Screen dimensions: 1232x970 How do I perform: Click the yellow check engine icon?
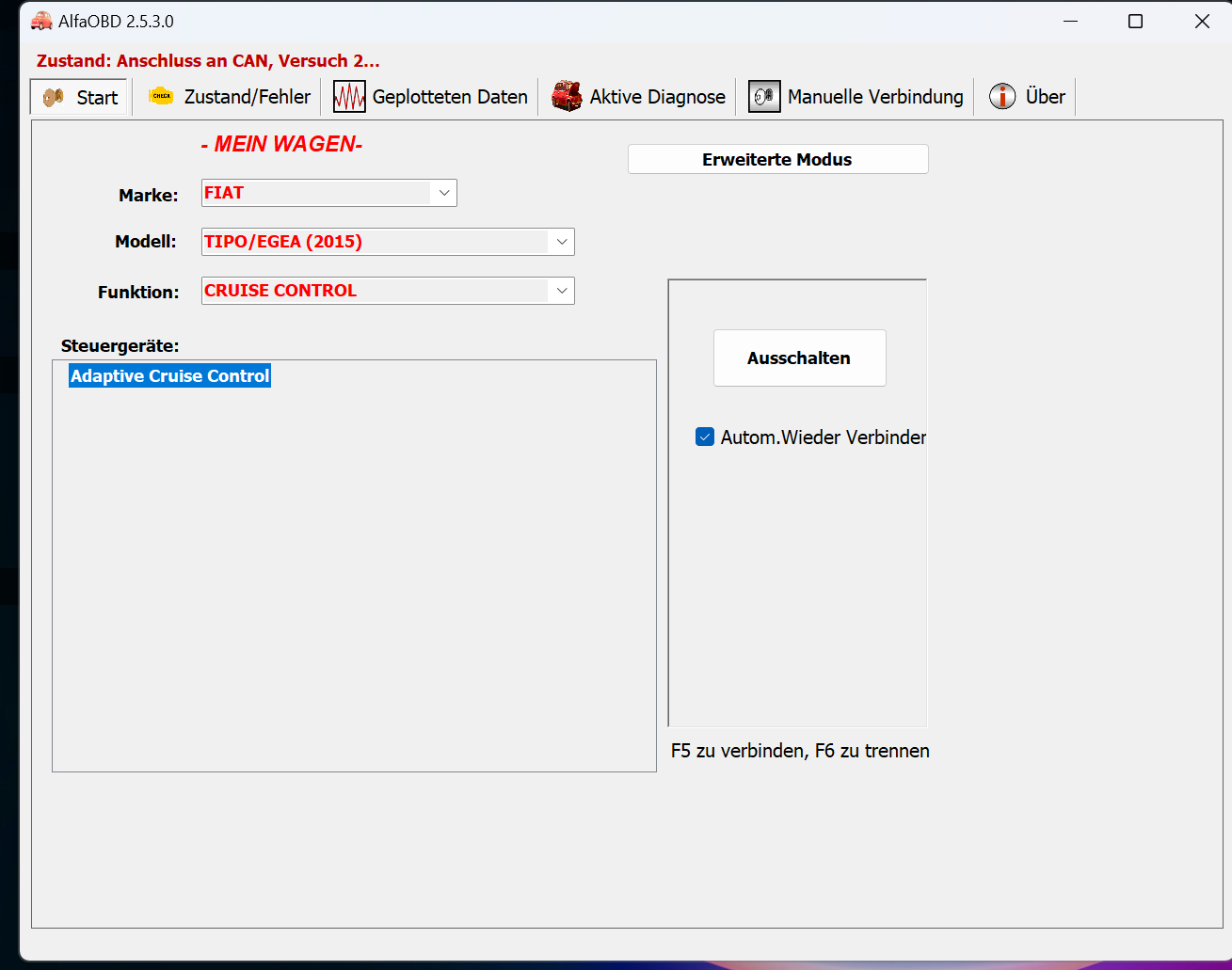[x=162, y=96]
